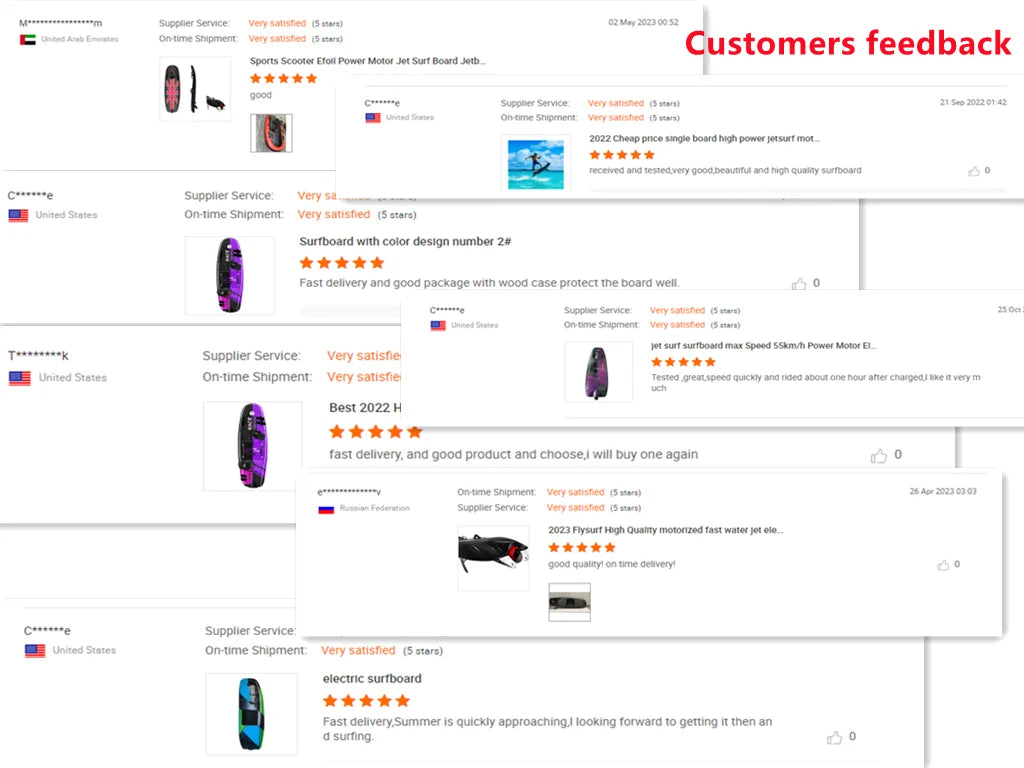Open the '2023 Flysurf High Quality motorized' link
Screen dimensions: 1024x768
tap(665, 530)
